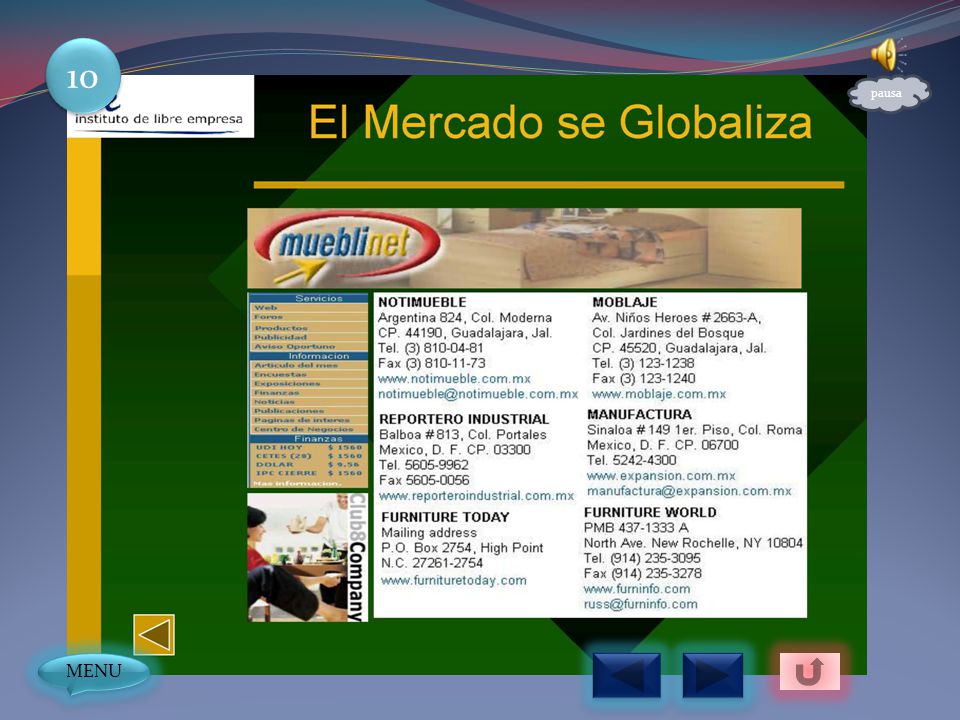960x720 pixels.
Task: Select the Noticias sidebar item
Action: (x=308, y=402)
